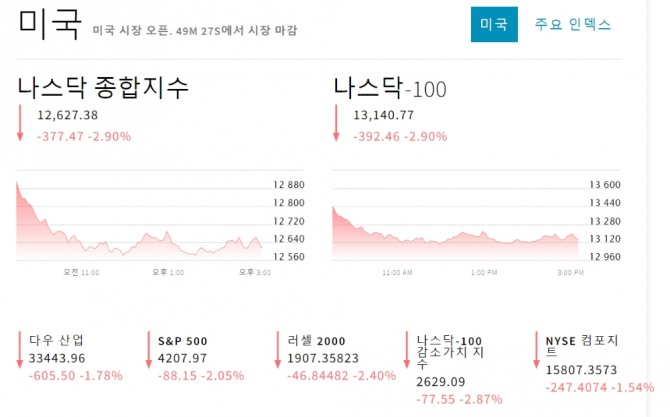Click the red arrow next to NYSE 컴포지트
This screenshot has height=417, width=670.
click(x=536, y=349)
